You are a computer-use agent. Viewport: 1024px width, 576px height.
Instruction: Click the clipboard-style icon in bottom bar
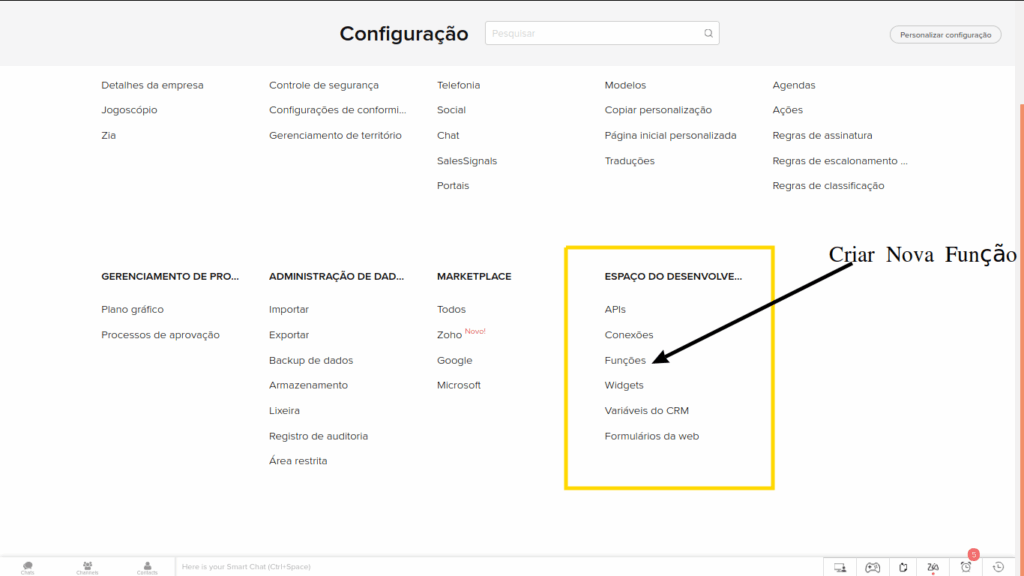point(903,568)
